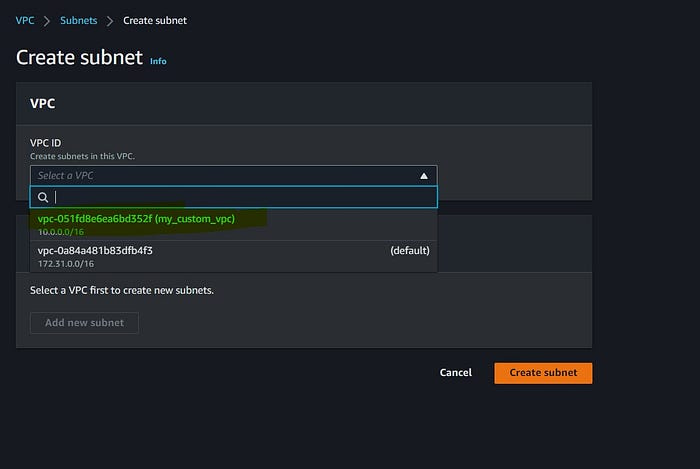Choose the vpc-0a84a481b83dfb4f3 default VPC
Viewport: 700px width, 469px height.
click(x=233, y=257)
